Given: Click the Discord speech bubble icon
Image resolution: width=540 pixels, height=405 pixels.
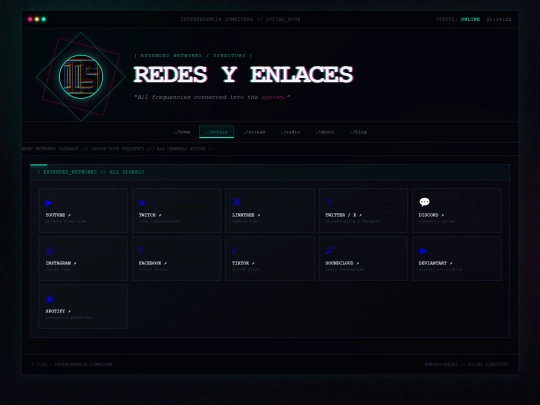Looking at the screenshot, I should 424,202.
